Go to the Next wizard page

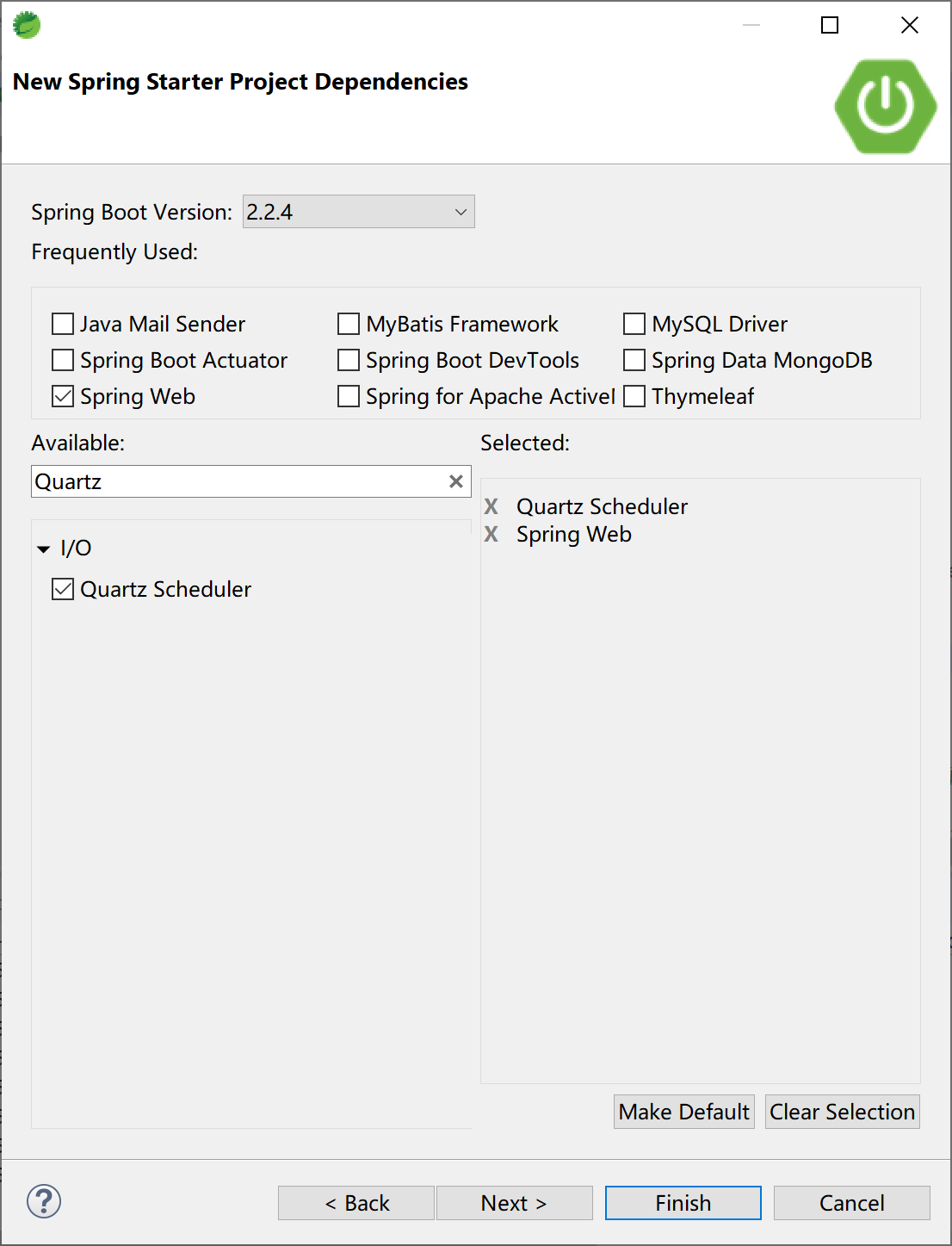click(514, 1203)
